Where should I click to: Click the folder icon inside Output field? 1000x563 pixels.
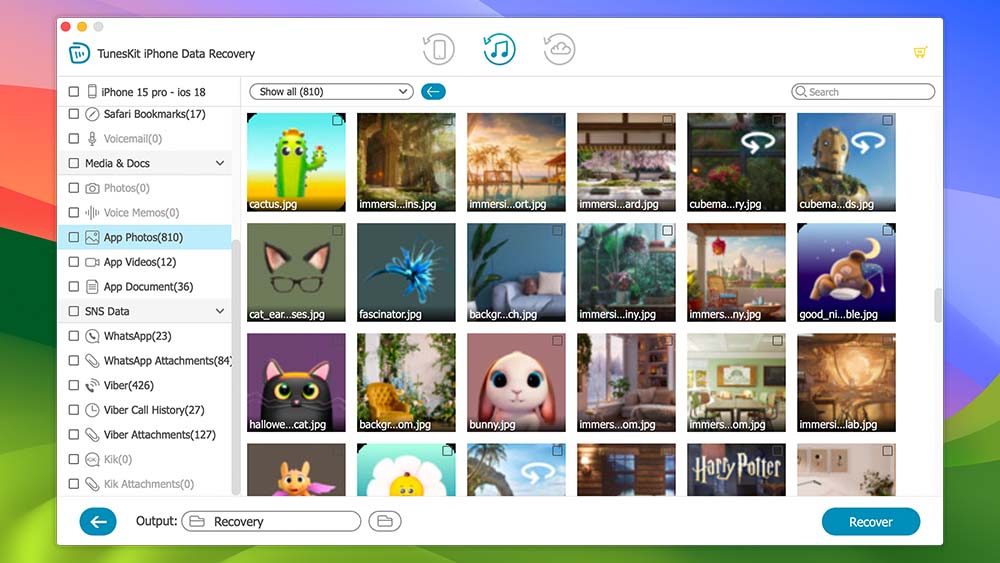[x=197, y=522]
